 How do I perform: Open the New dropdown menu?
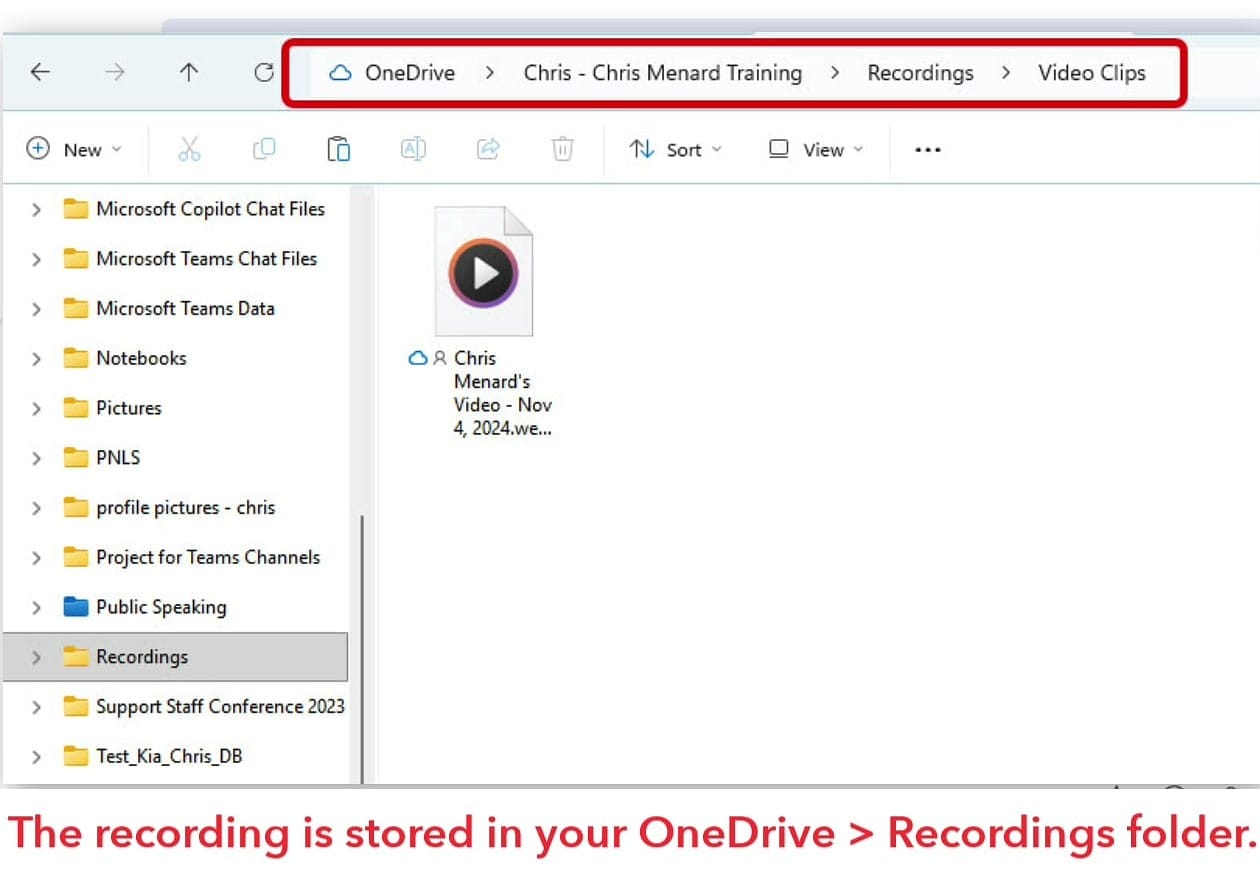pos(74,149)
